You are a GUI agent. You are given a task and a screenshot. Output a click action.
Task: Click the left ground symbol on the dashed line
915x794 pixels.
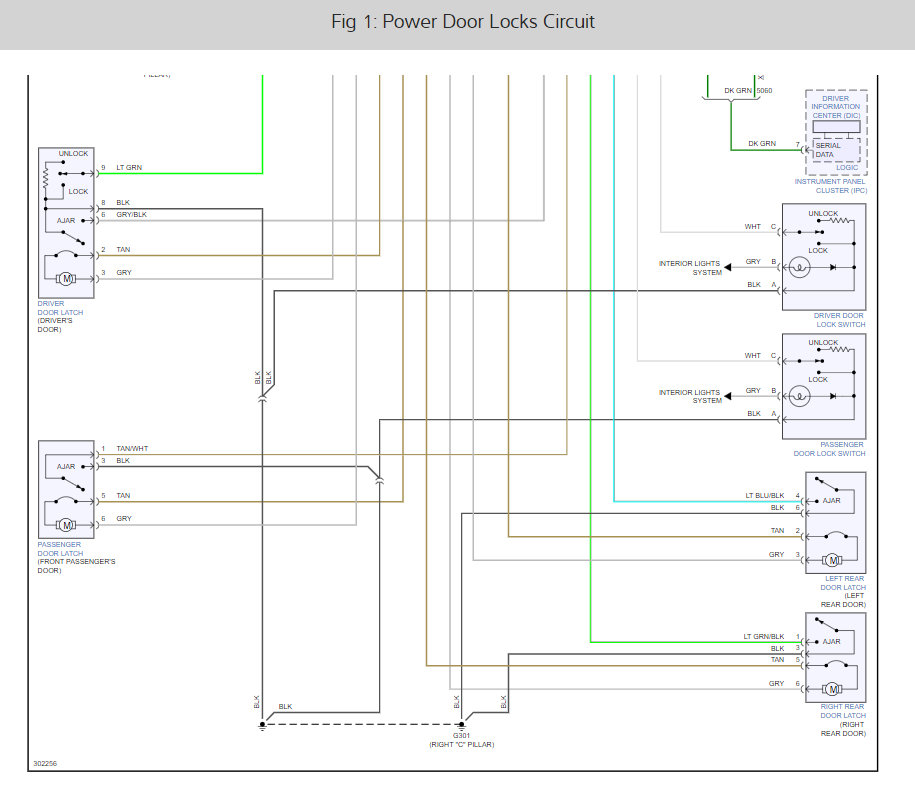(263, 726)
